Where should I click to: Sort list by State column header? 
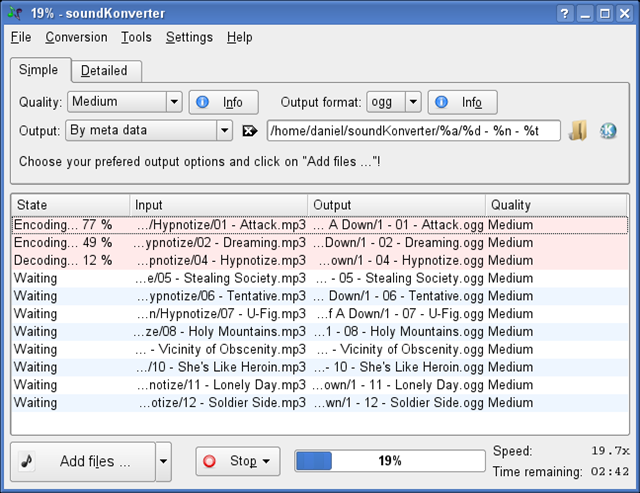pos(70,205)
